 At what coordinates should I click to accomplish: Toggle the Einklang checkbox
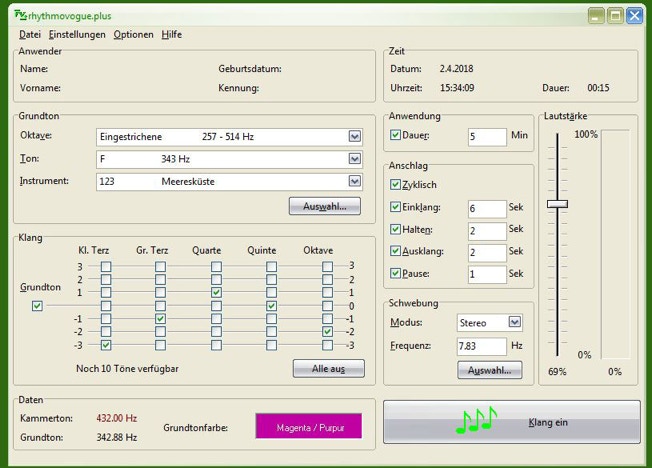tap(395, 207)
